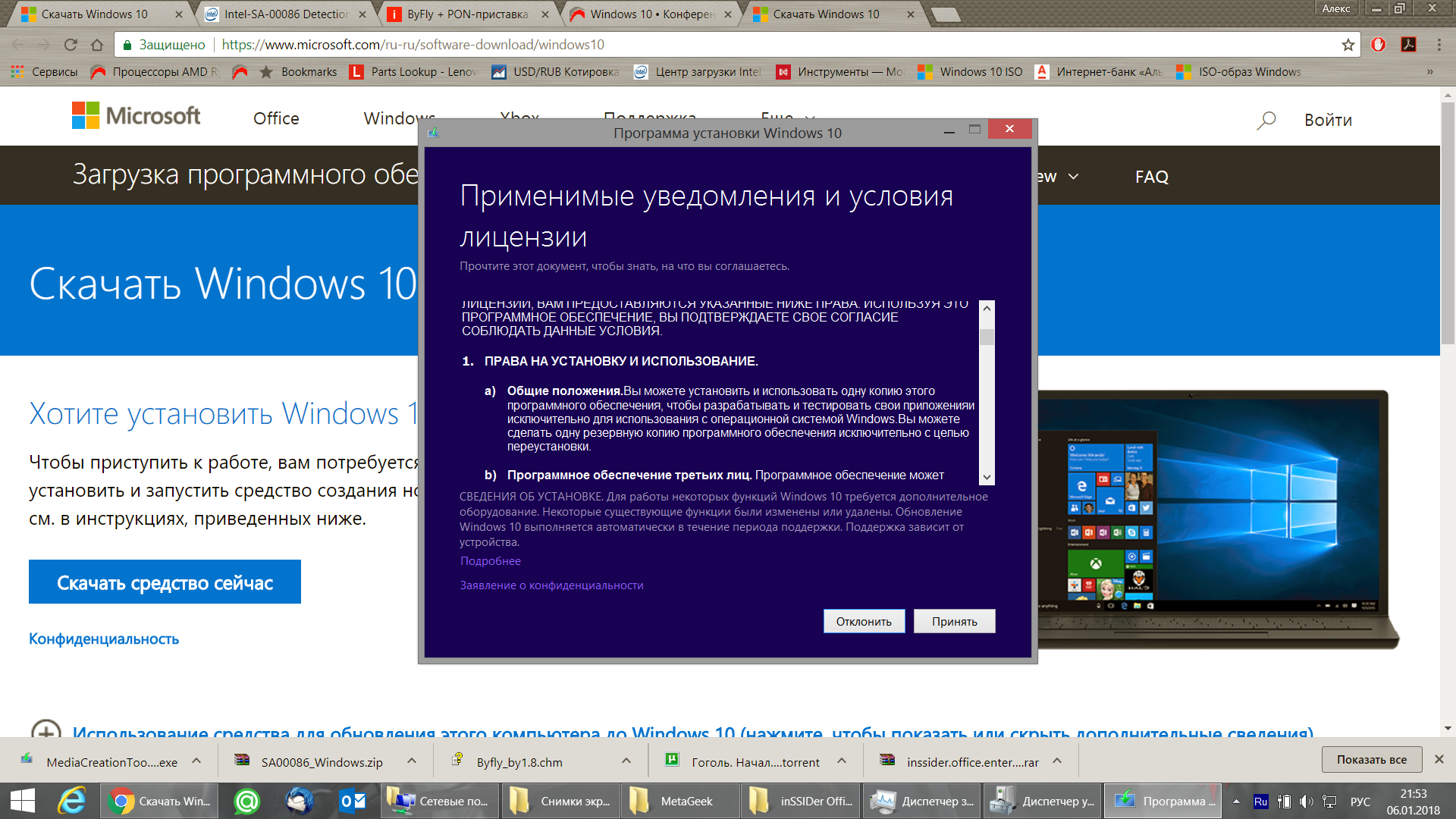Switch to Intel-SA-00086 Detection tab
Viewport: 1456px width, 819px height.
[284, 14]
